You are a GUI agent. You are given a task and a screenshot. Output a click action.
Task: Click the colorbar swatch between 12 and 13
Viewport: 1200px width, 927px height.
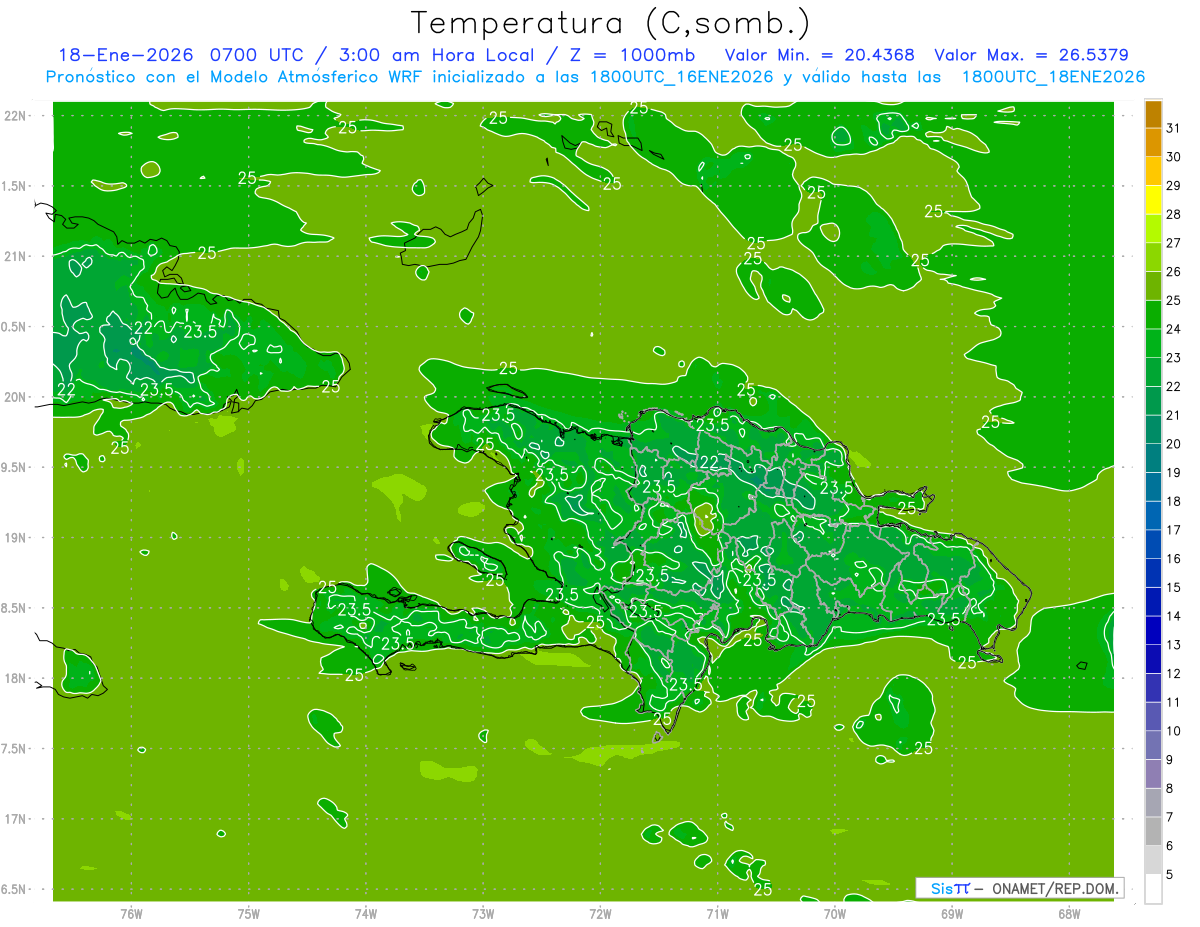1153,659
